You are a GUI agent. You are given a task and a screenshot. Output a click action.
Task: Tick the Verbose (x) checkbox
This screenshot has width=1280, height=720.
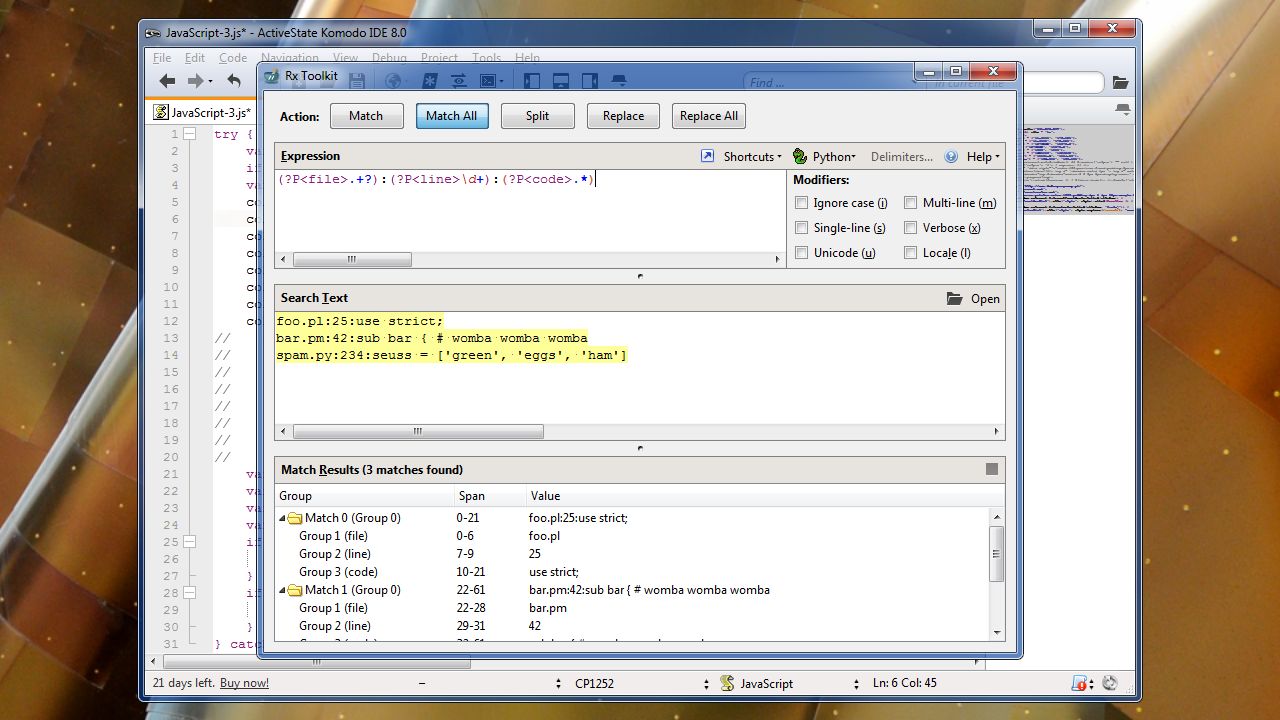[x=910, y=227]
